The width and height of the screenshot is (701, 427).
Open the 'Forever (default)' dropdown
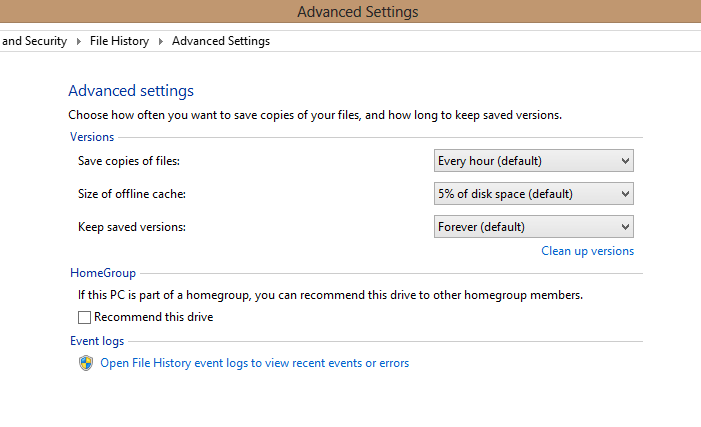coord(533,227)
